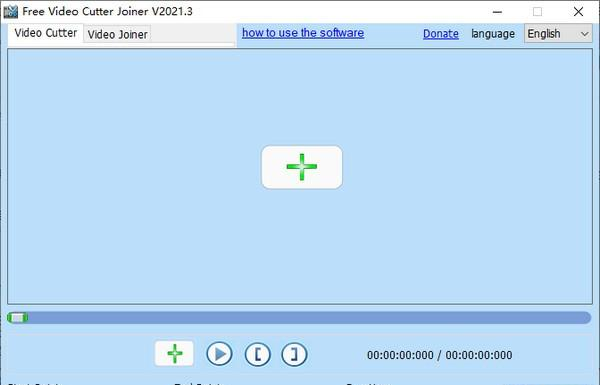Click the 'language' label
Image resolution: width=600 pixels, height=385 pixels.
(x=493, y=34)
